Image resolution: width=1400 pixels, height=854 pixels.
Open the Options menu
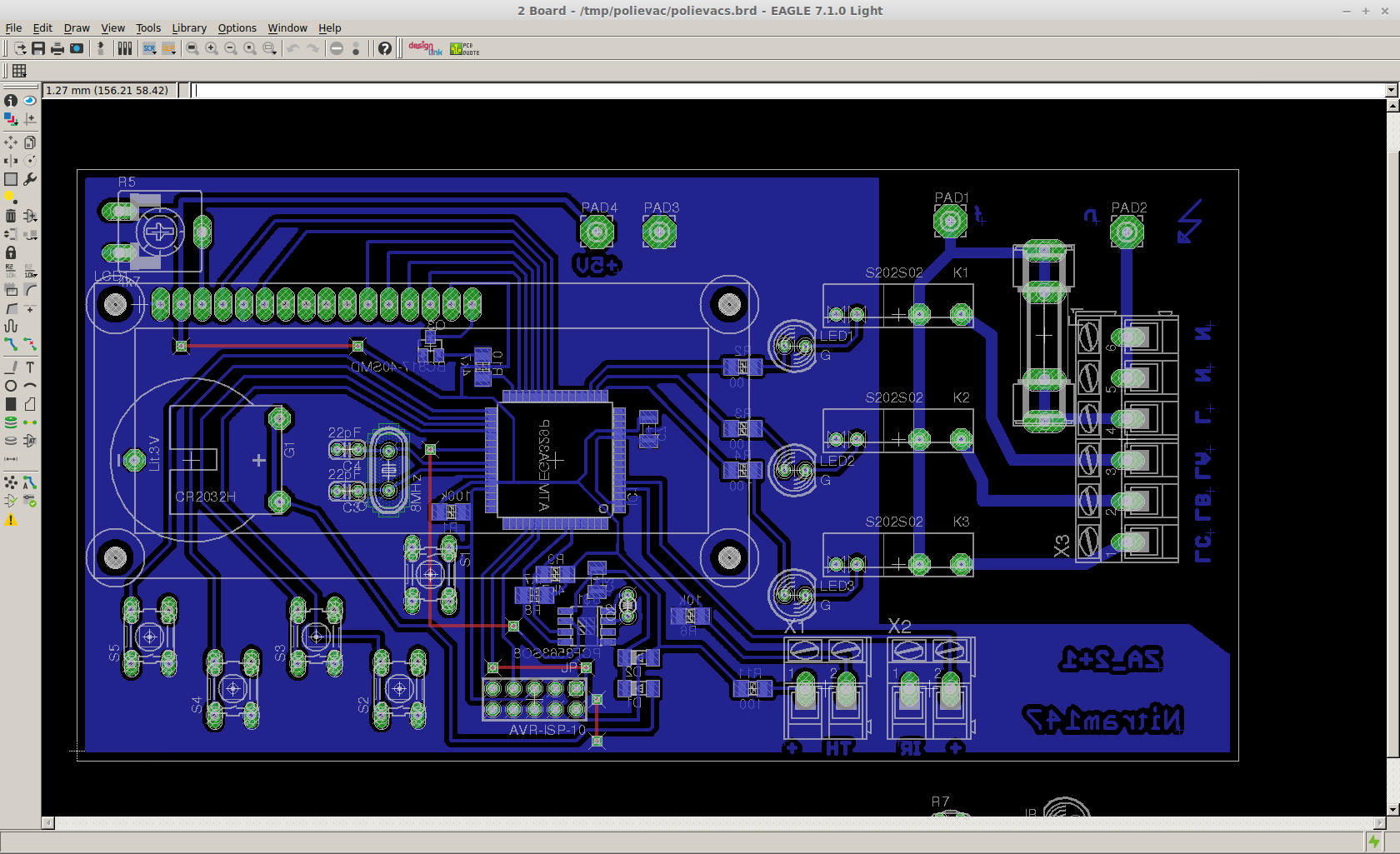click(237, 27)
